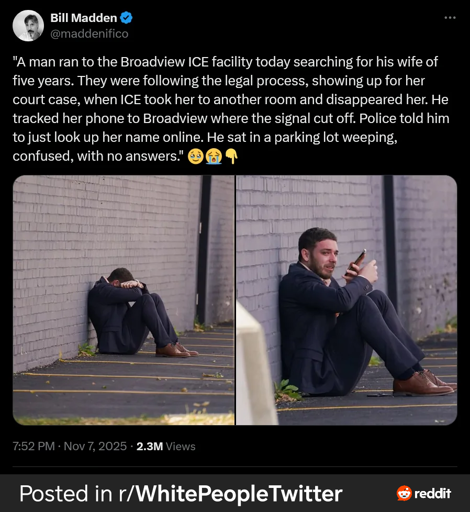Viewport: 470px width, 512px height.
Task: Click the phone in the right photo
Action: [356, 262]
